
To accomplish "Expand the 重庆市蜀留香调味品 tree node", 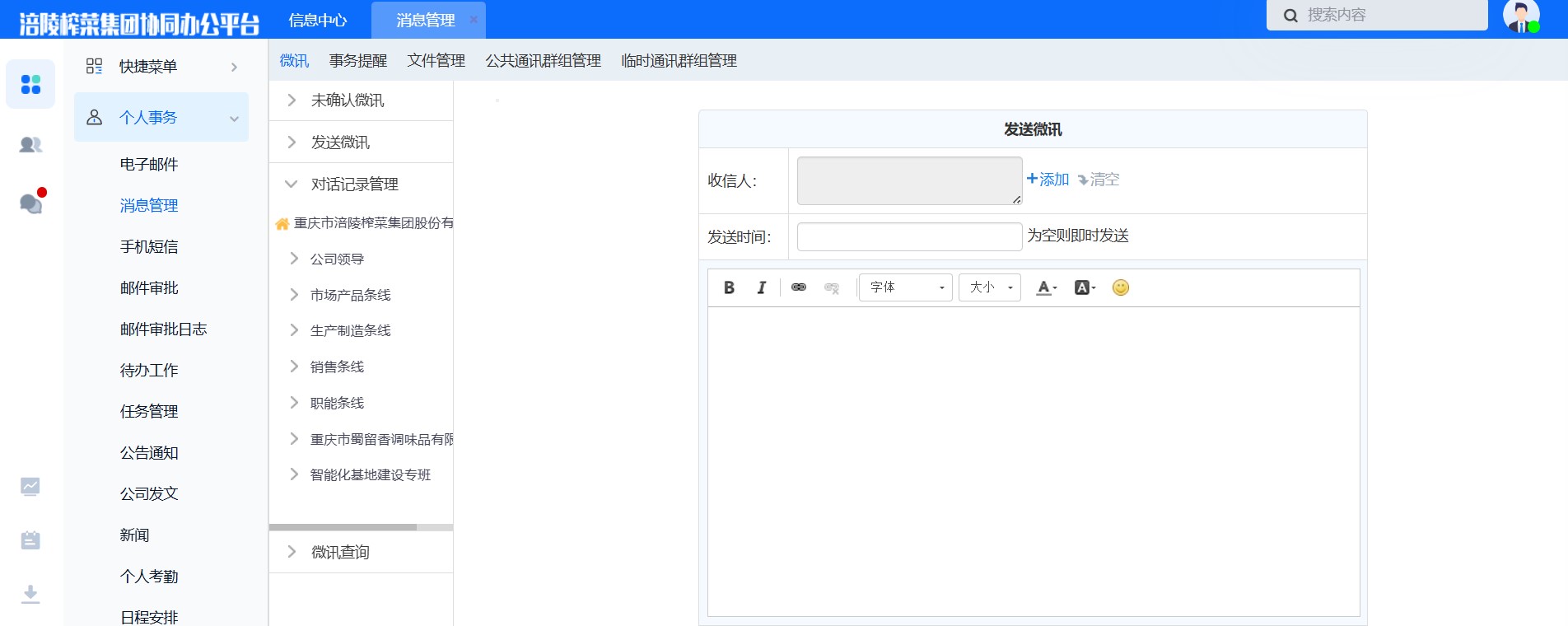I will click(x=294, y=439).
